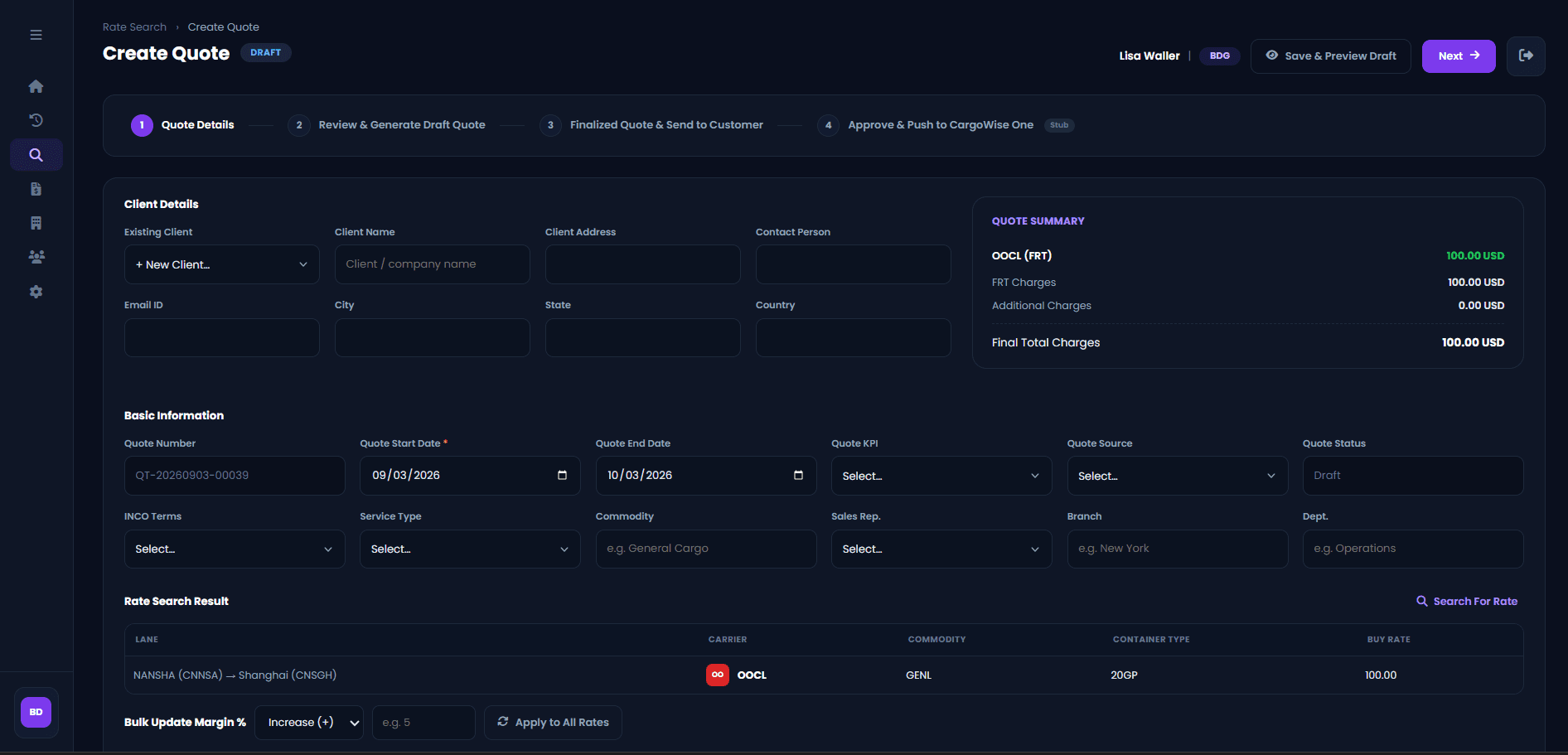Toggle the hamburger menu icon
1568x755 pixels.
[36, 35]
